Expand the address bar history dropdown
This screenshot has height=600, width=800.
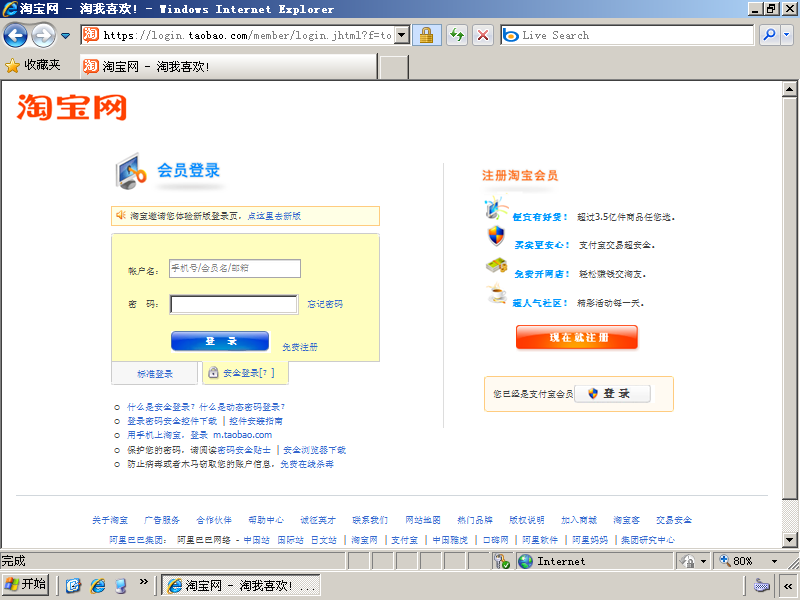pos(402,35)
